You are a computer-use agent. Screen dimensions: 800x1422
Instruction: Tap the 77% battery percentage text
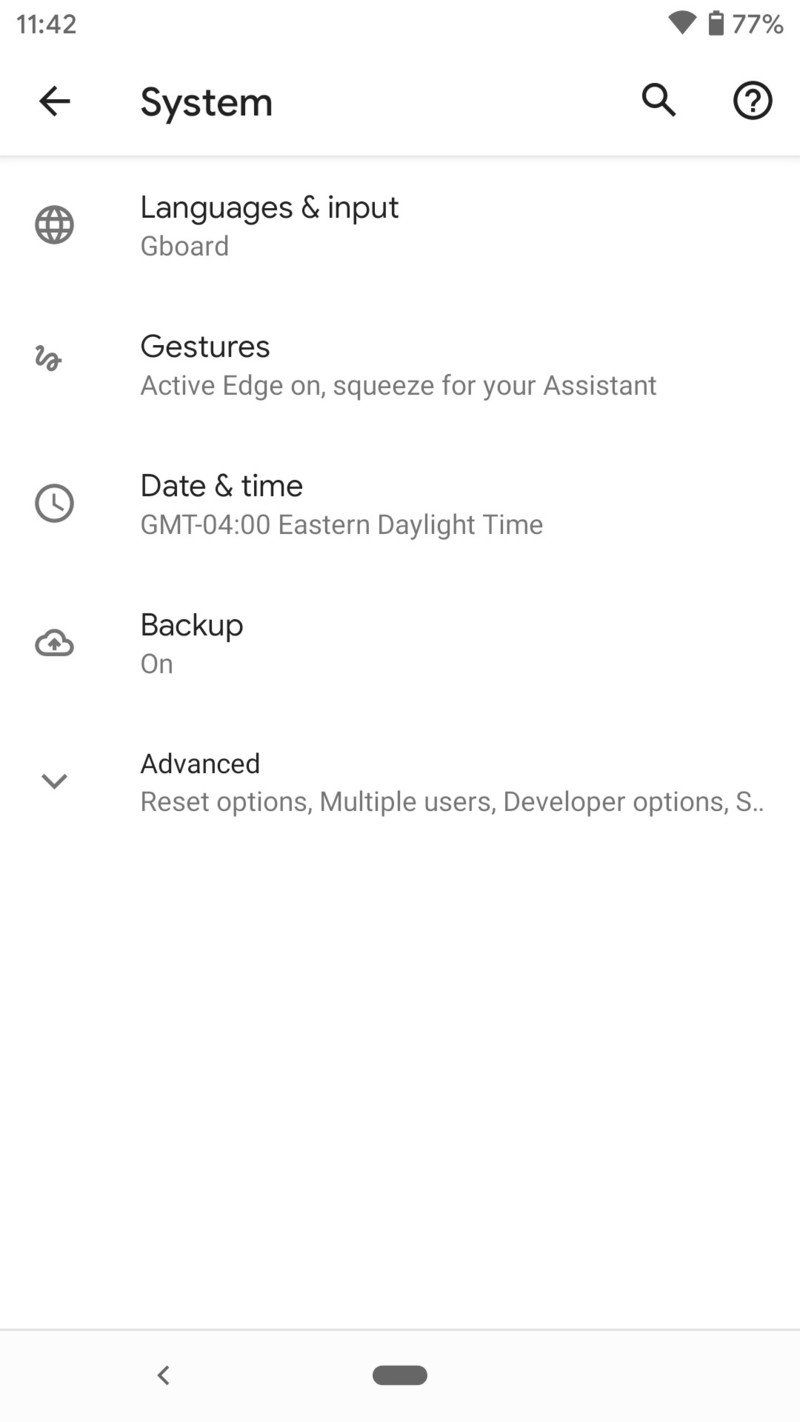click(757, 23)
